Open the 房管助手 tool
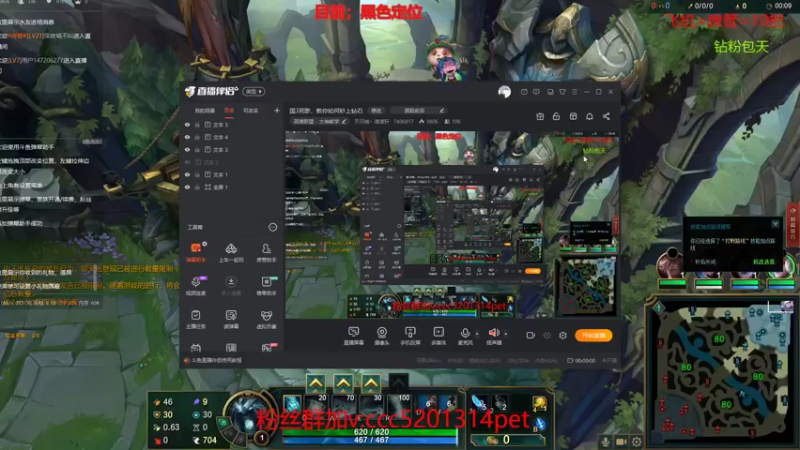 pyautogui.click(x=266, y=253)
